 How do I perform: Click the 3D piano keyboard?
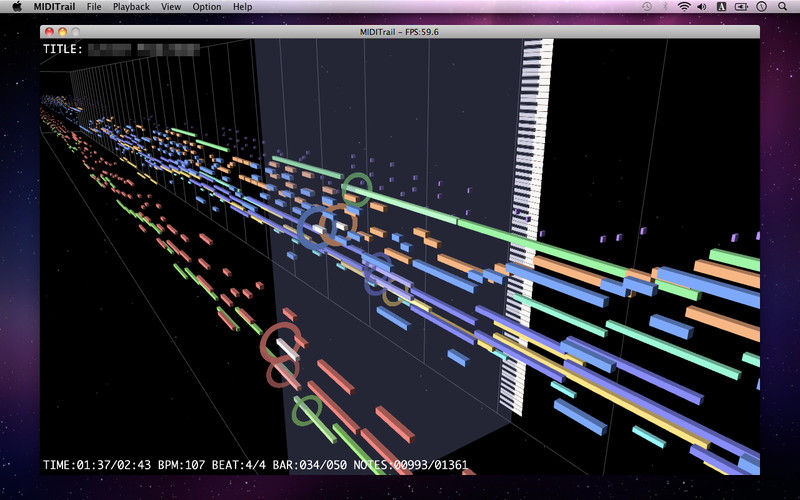[525, 230]
